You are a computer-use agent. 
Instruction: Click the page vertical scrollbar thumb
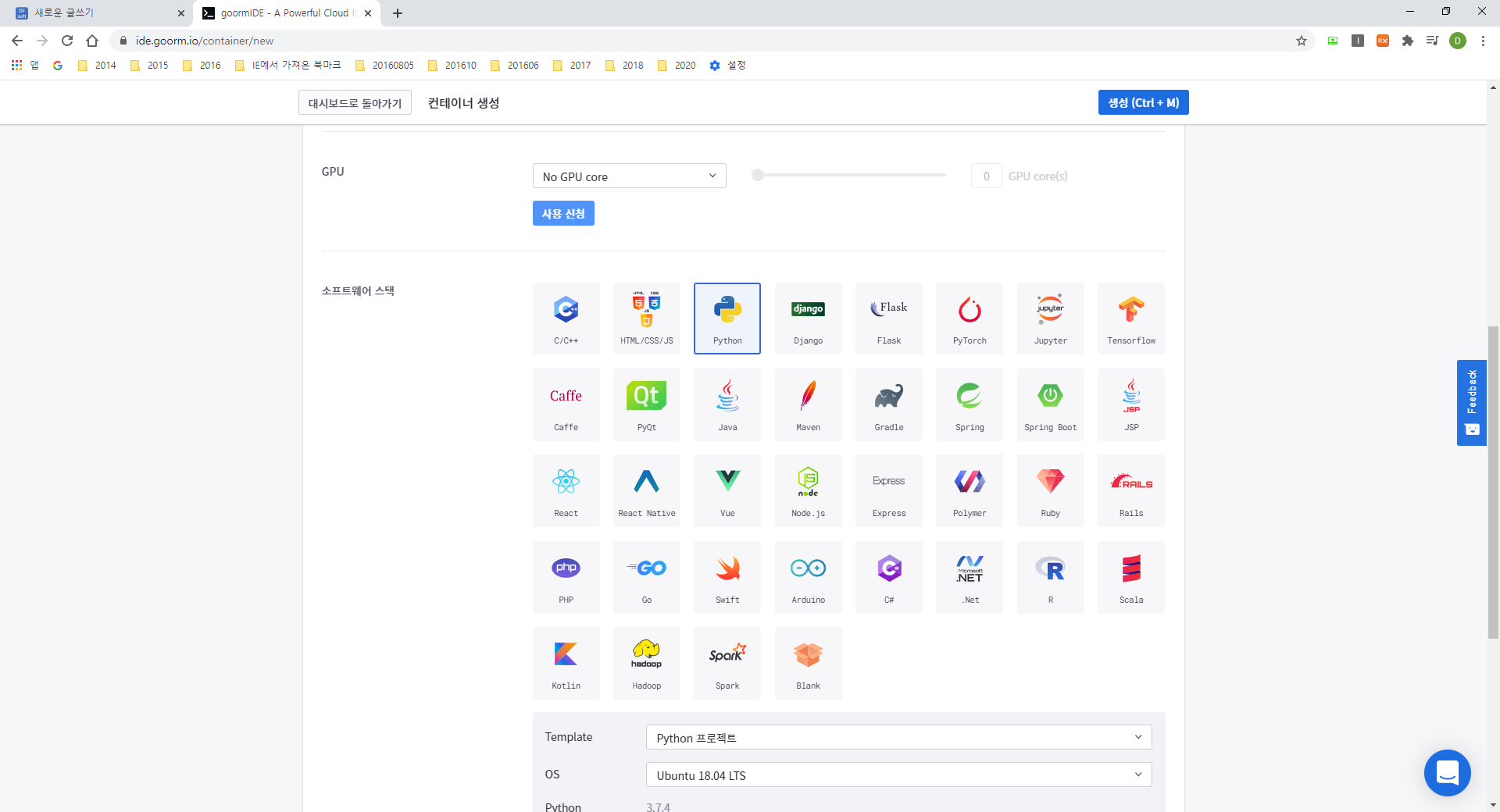[x=1493, y=483]
